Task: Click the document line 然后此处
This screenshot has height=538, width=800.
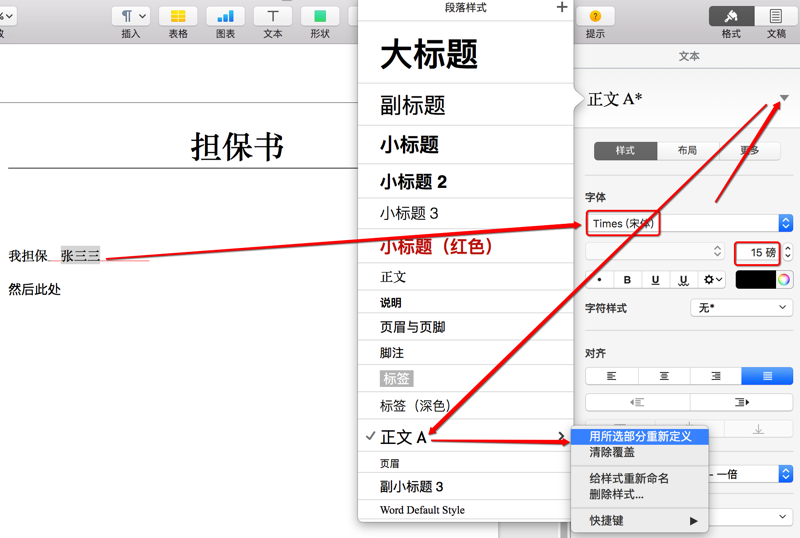Action: point(35,289)
